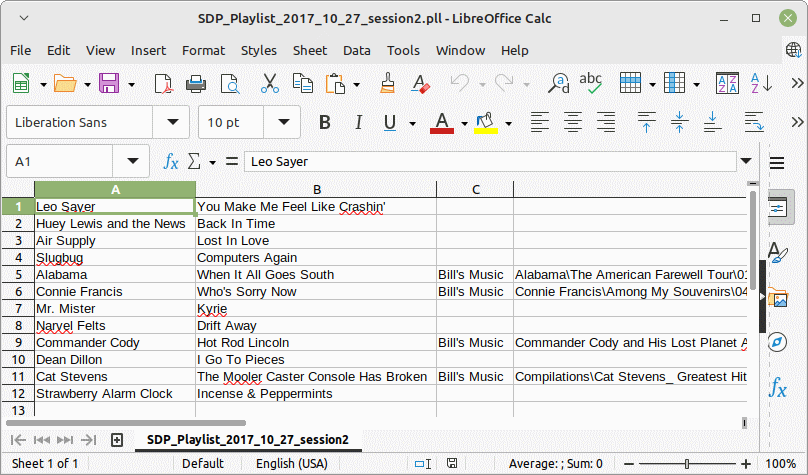Open the font color dropdown arrow

464,124
